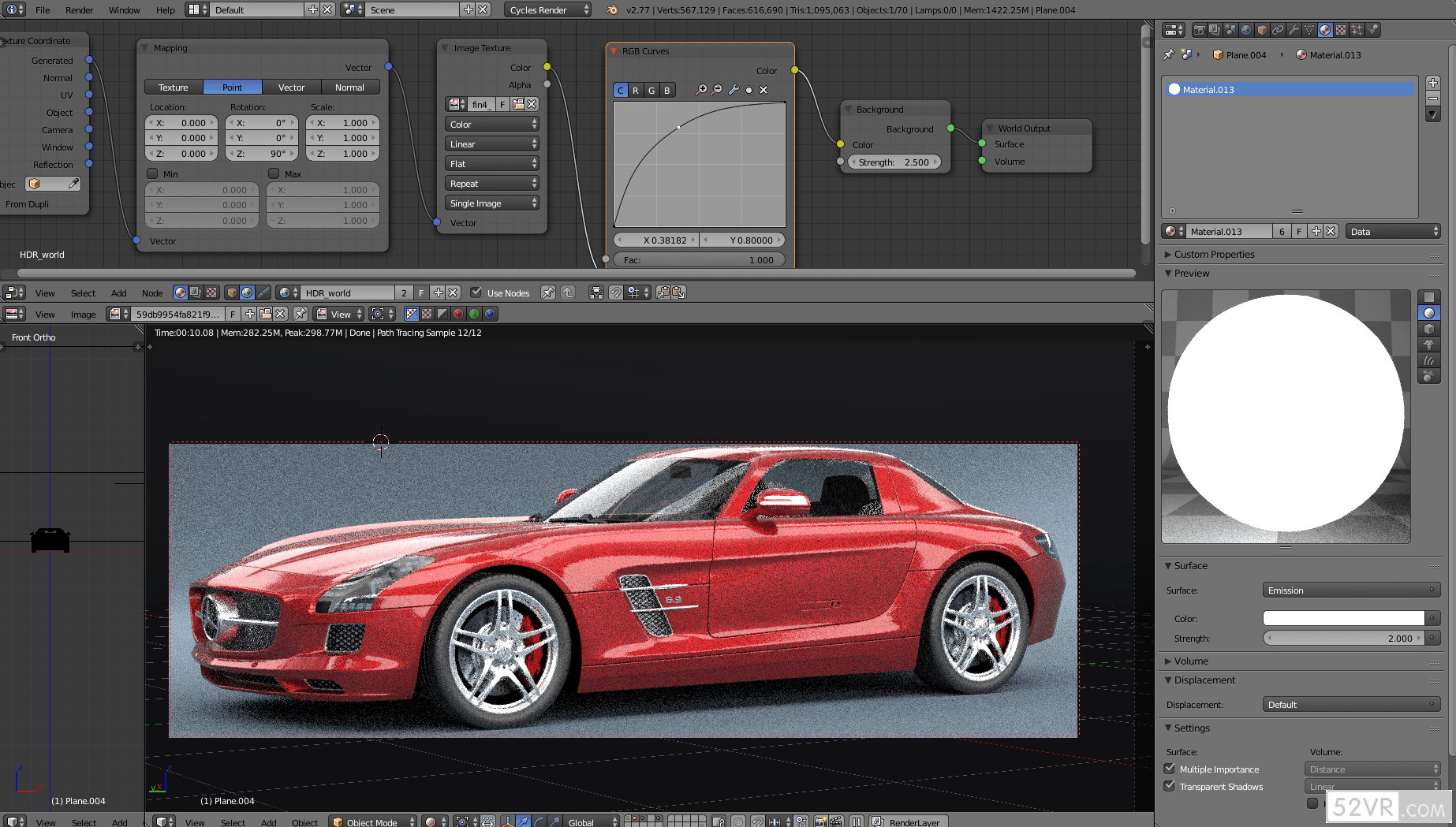Select Normal type in Mapping node
This screenshot has height=827, width=1456.
click(350, 87)
